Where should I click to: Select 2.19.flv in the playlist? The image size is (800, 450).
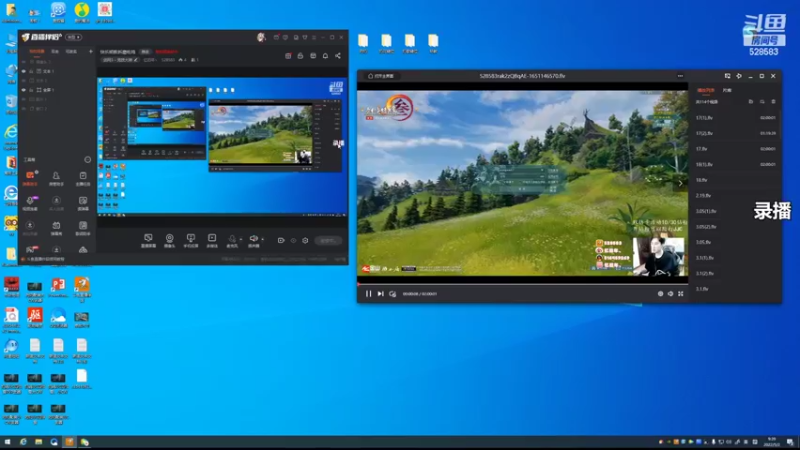(735, 195)
